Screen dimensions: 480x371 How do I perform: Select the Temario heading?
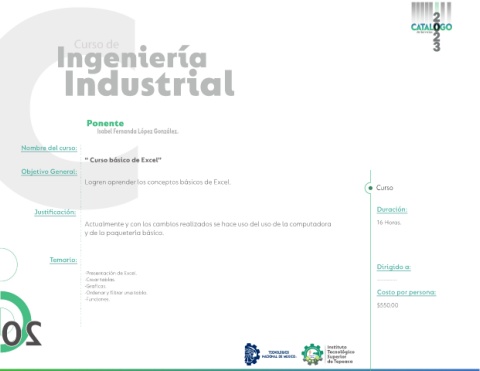[63, 260]
